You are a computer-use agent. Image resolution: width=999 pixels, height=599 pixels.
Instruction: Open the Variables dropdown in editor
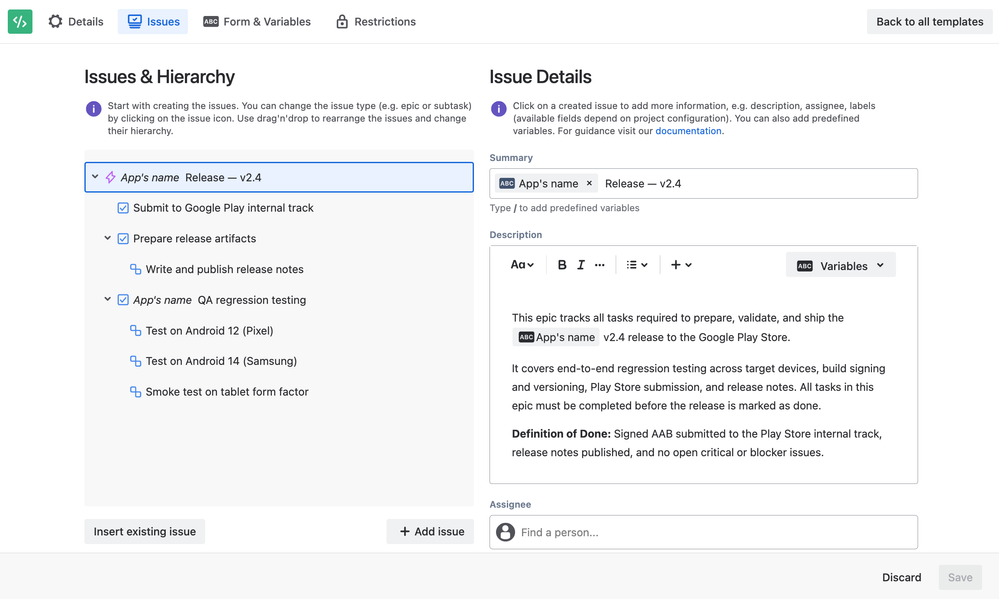coord(840,266)
